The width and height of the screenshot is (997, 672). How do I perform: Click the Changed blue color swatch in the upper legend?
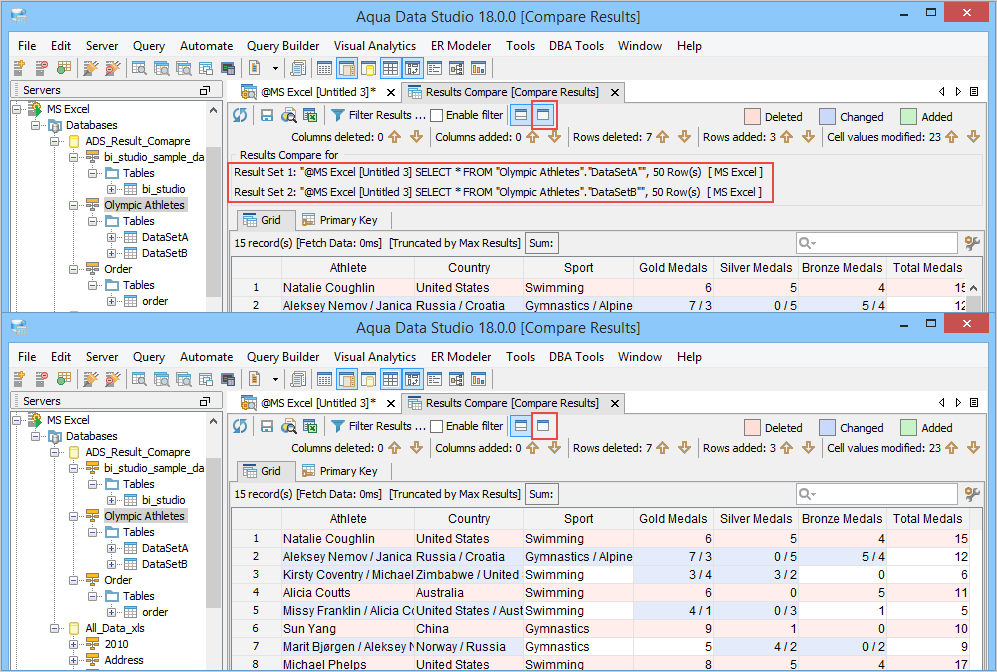[x=827, y=117]
